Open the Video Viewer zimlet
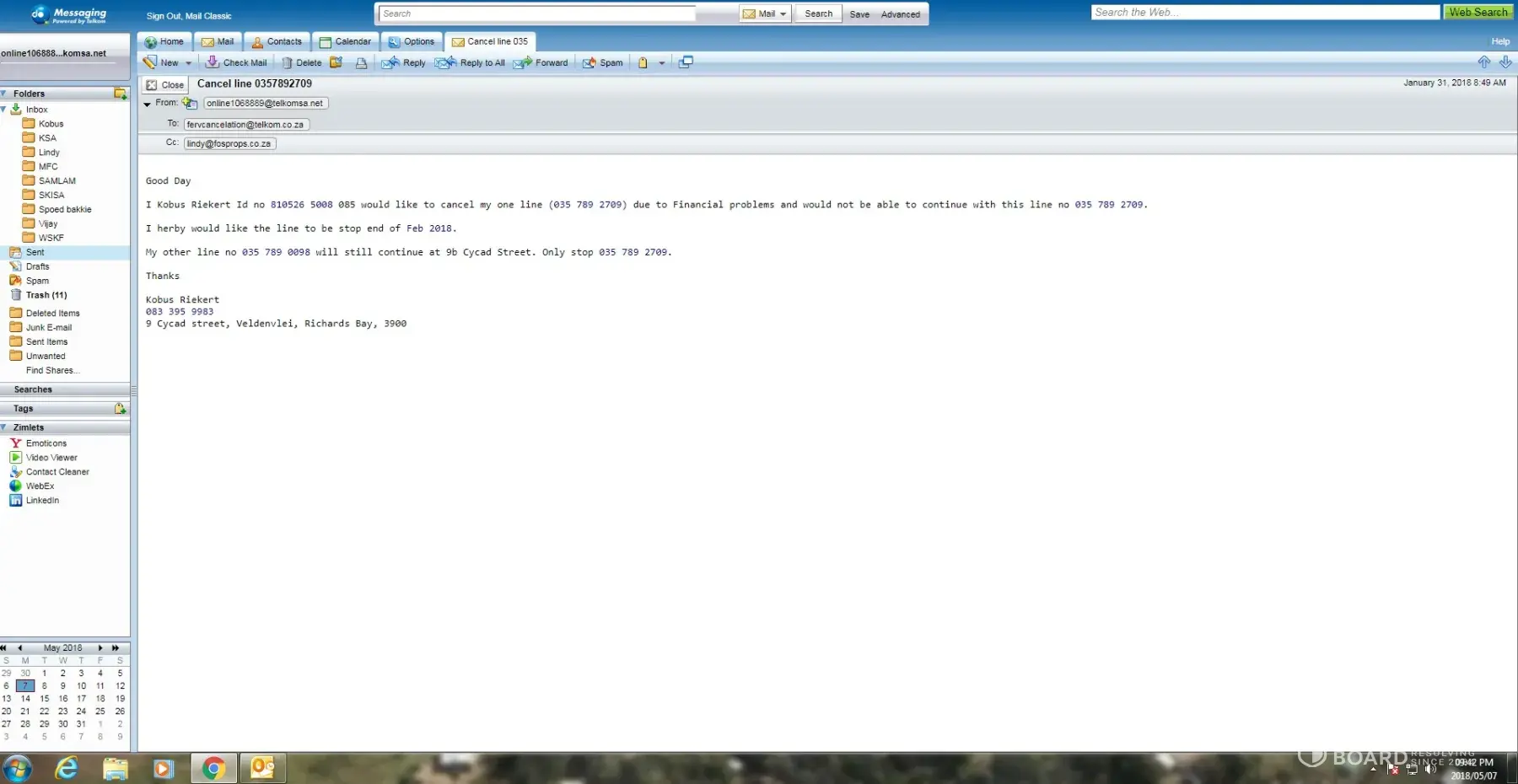 [51, 458]
